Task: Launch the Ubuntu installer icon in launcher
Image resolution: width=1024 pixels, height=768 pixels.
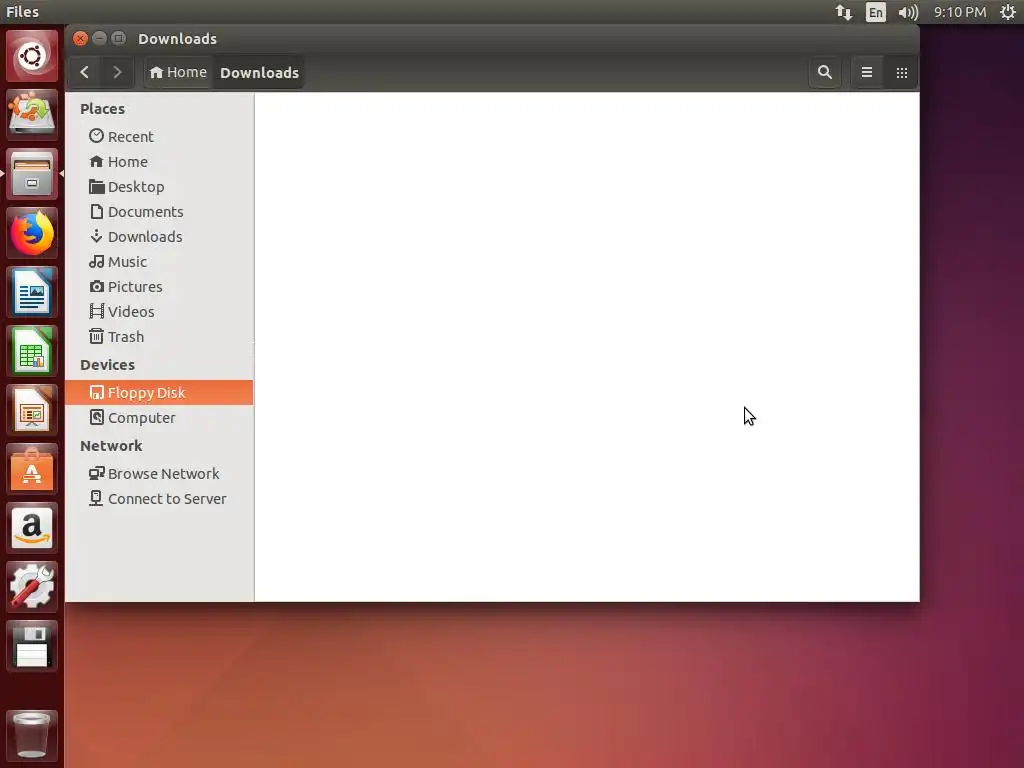Action: [x=32, y=115]
